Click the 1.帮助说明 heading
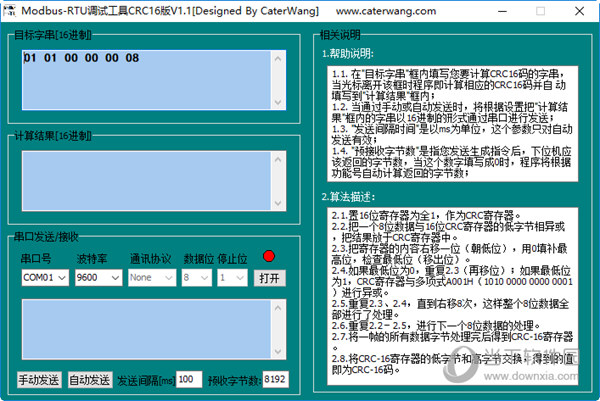Screen dimensions: 600x401 [347, 54]
